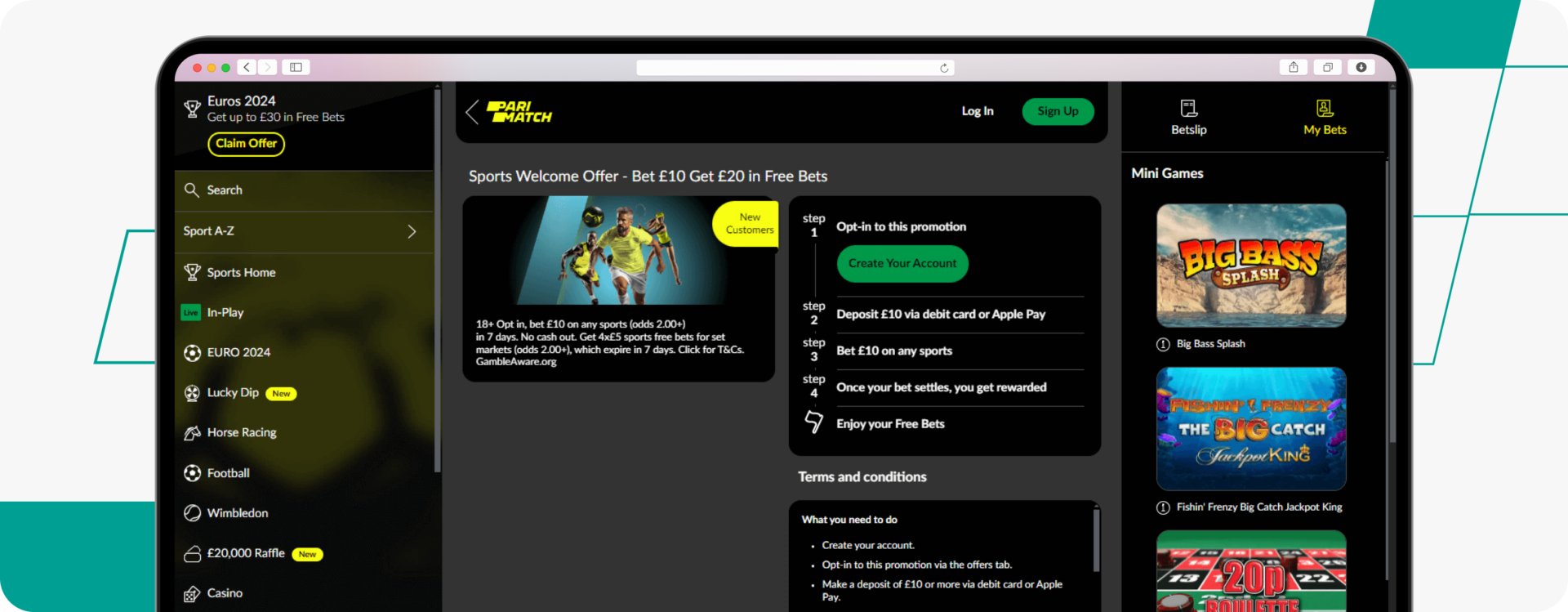Click 'Opt-in to this promotion' text

[901, 226]
